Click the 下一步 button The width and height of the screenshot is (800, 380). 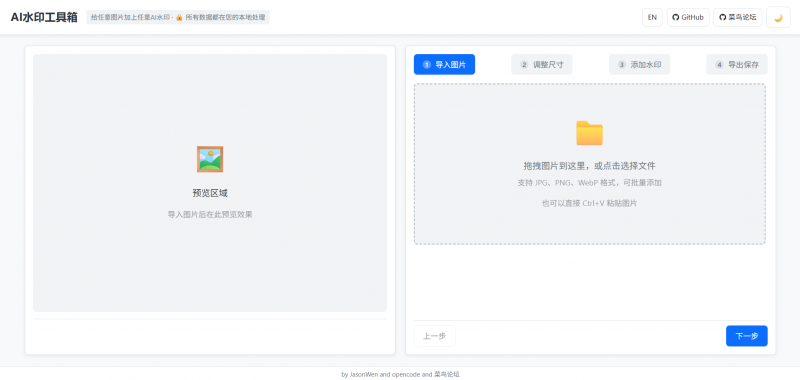746,336
